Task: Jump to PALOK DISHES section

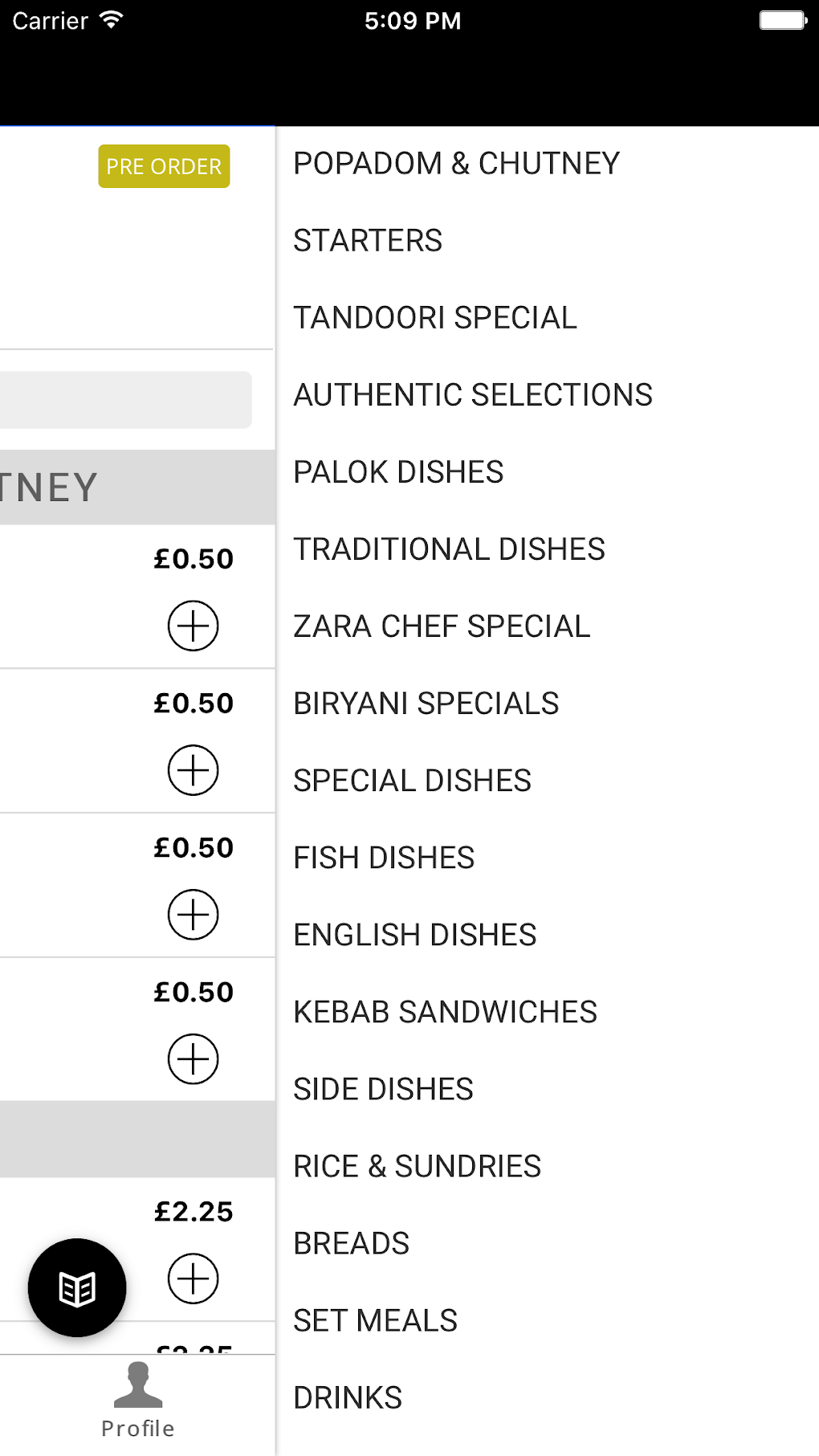Action: 398,472
